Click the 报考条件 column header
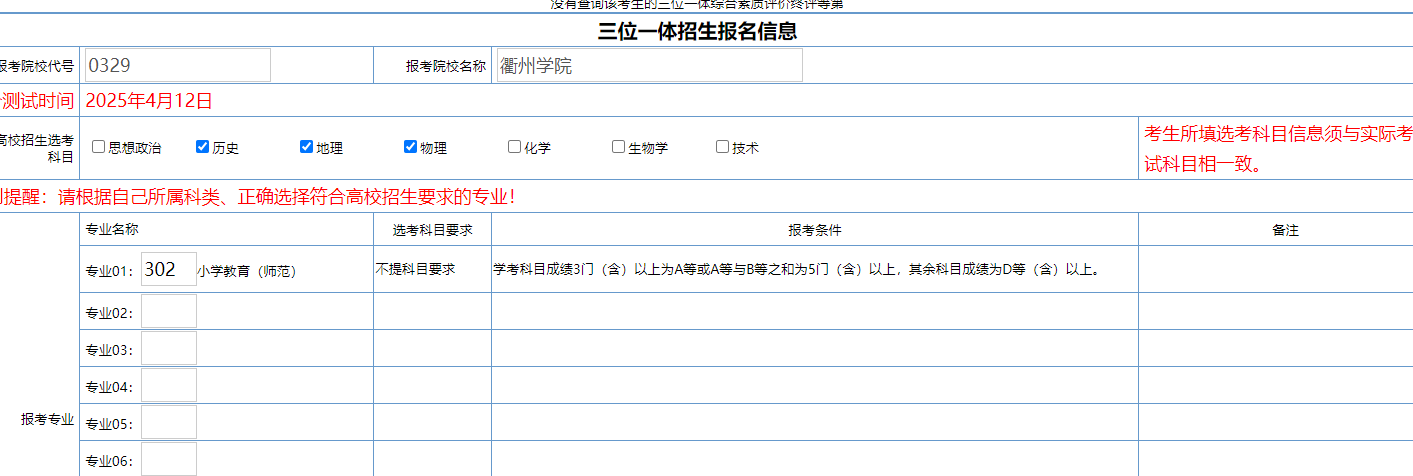This screenshot has width=1413, height=476. point(814,230)
